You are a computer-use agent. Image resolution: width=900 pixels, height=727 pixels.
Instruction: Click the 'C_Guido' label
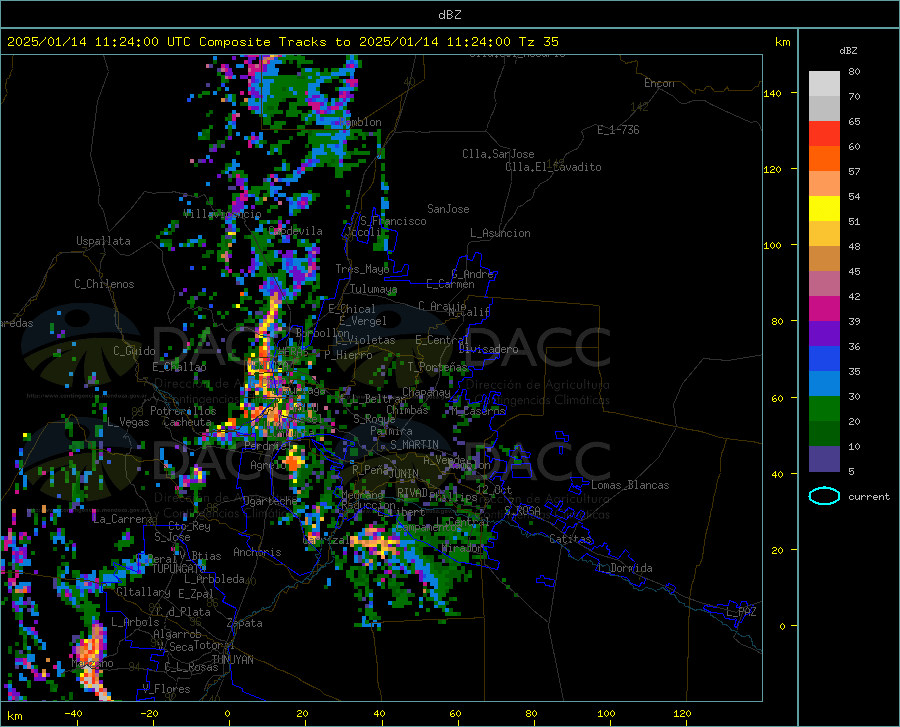click(x=134, y=351)
